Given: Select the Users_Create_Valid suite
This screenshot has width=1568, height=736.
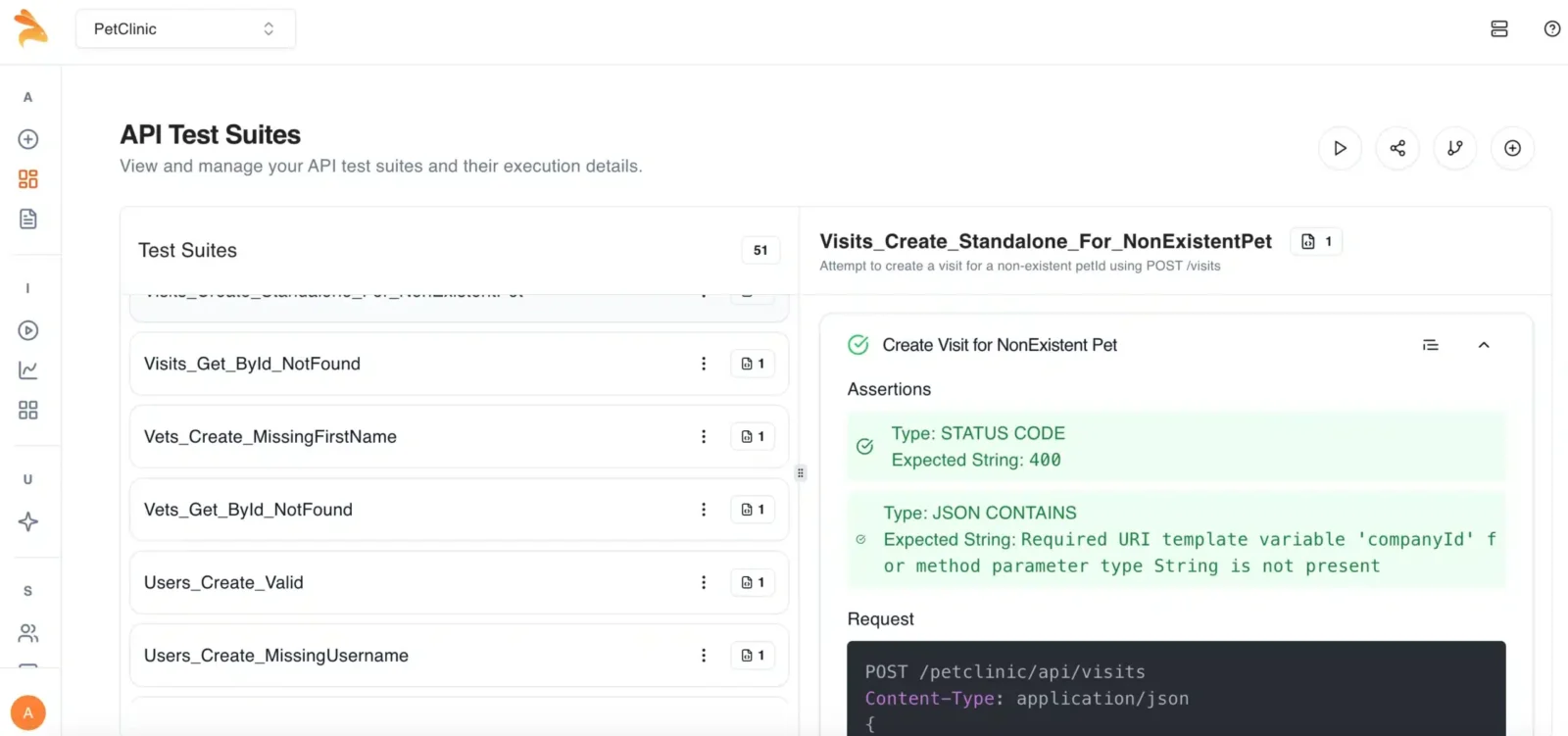Looking at the screenshot, I should tap(459, 582).
